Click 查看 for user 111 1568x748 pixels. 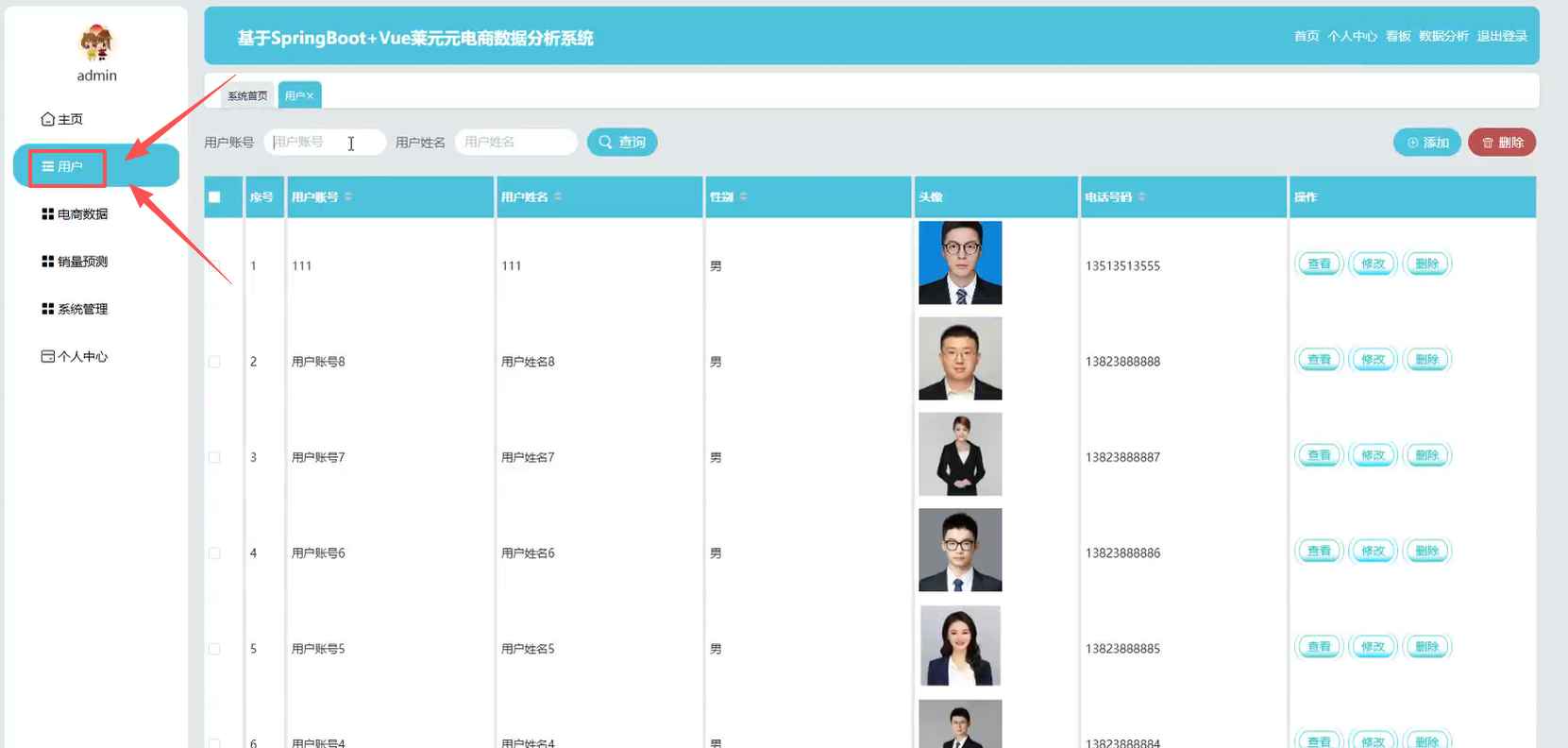tap(1319, 264)
